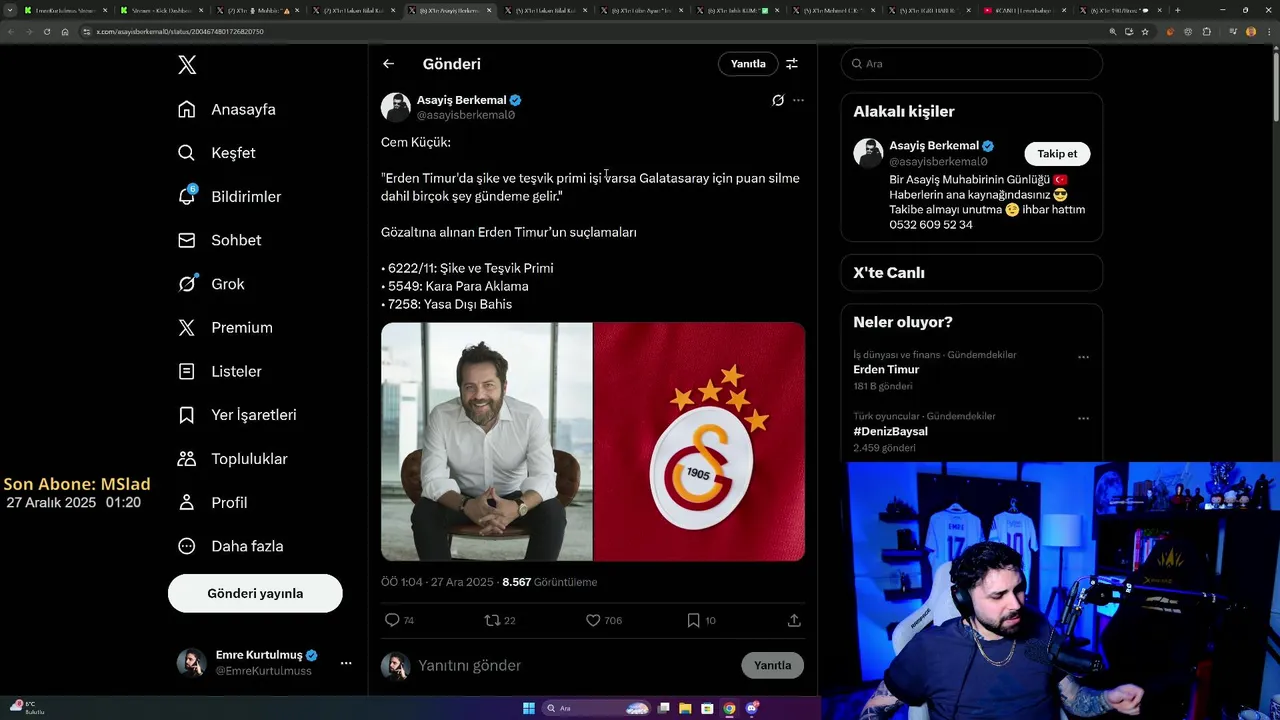Open Erden Timur photo in post
Screen dimensions: 1280x720
487,441
